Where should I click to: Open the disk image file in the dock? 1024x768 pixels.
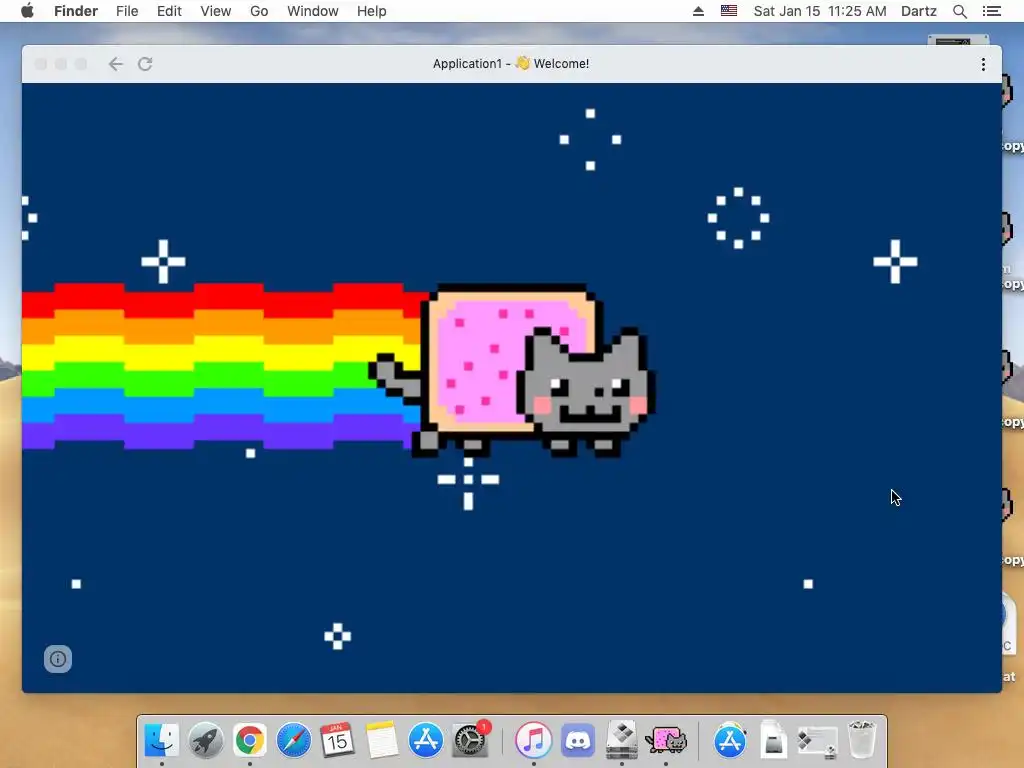tap(773, 741)
